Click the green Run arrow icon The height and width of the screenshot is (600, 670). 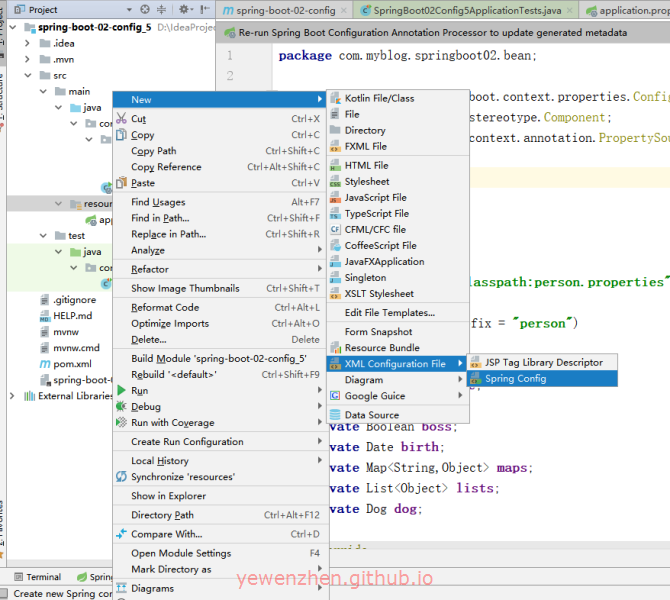(121, 391)
